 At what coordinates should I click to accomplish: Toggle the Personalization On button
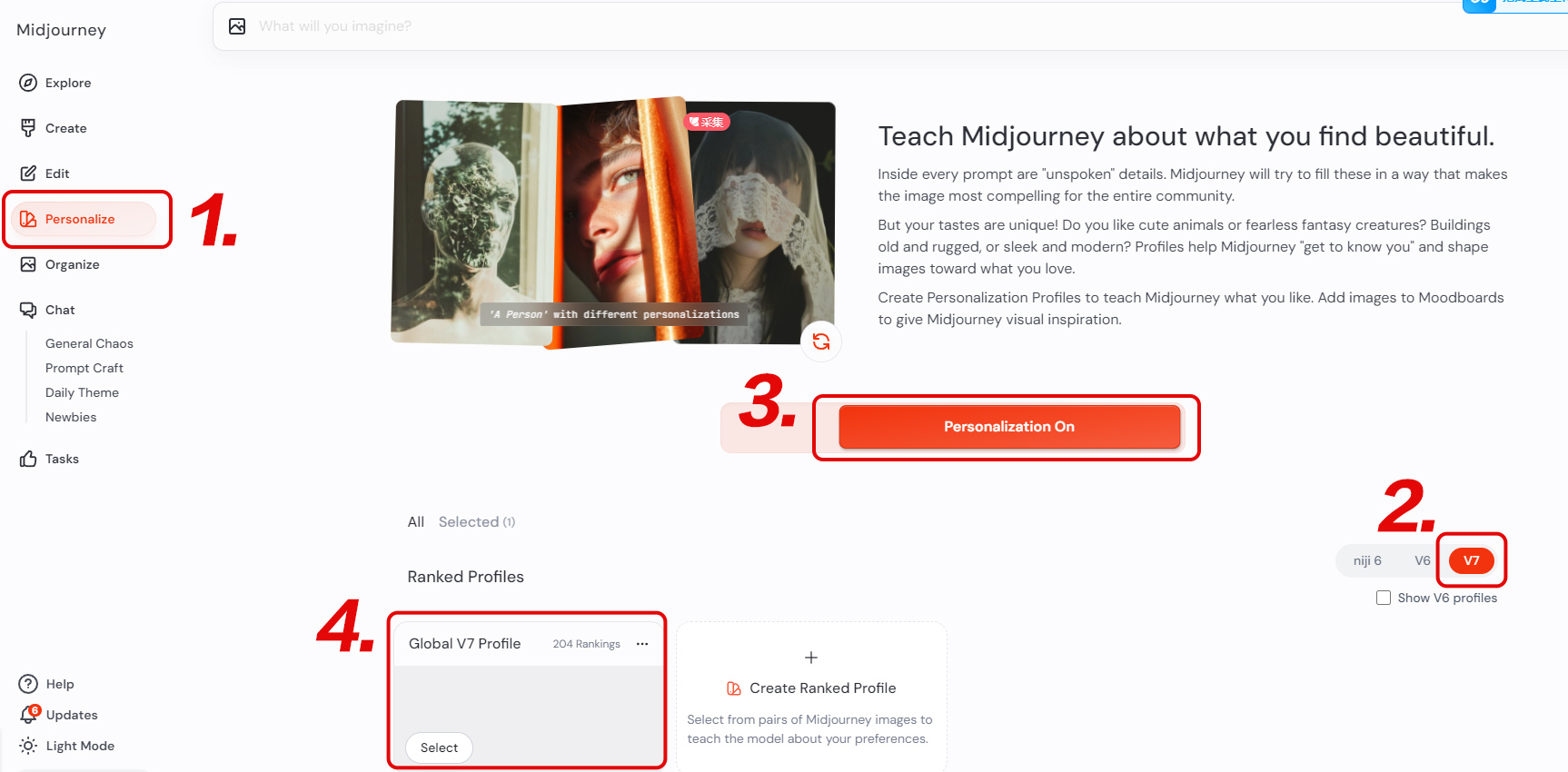click(x=1009, y=427)
